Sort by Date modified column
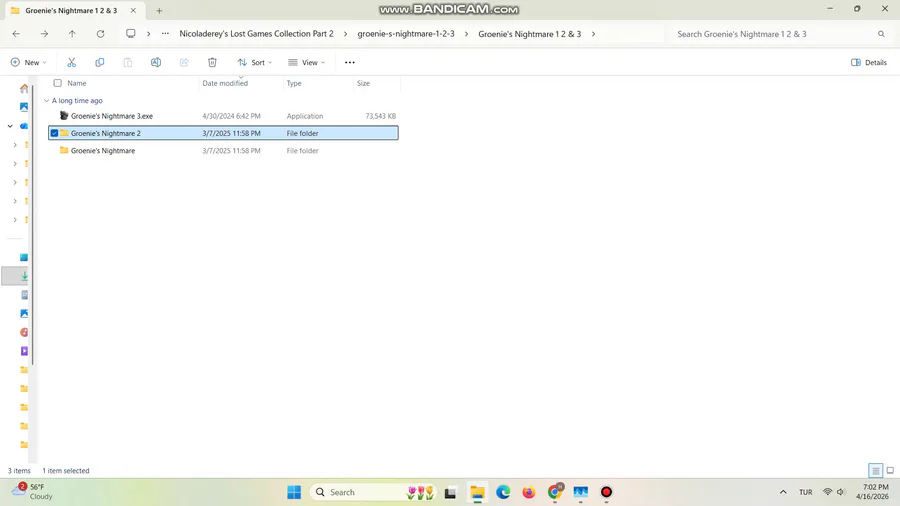The image size is (900, 506). (225, 83)
